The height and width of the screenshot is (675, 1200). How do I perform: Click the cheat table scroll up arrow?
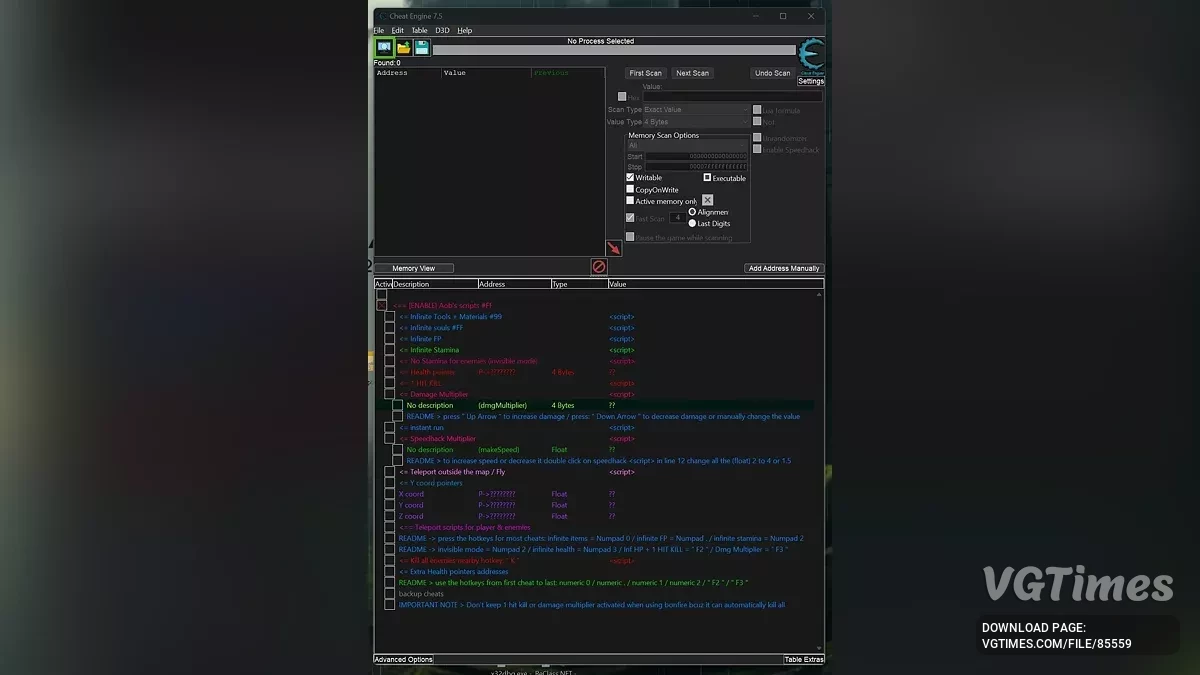click(820, 295)
